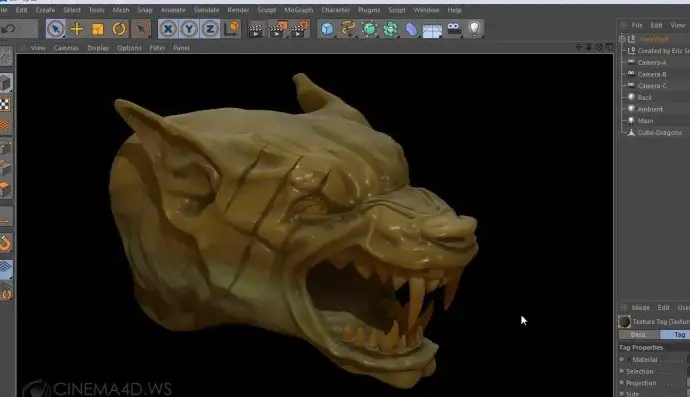
Task: Toggle the coordinate system icon
Action: (232, 29)
